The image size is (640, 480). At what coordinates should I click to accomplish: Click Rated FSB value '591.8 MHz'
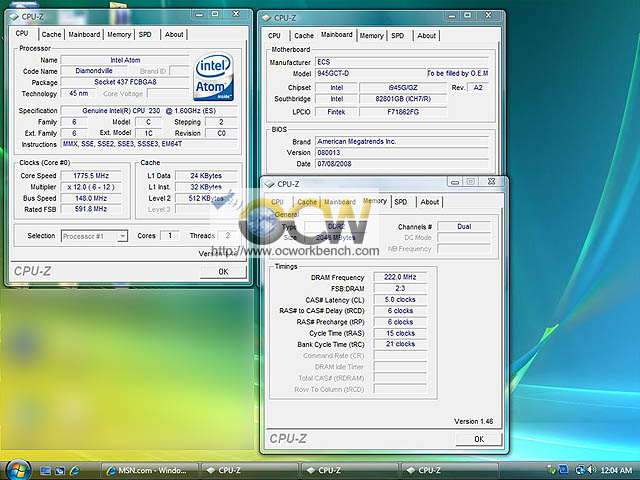tap(91, 209)
